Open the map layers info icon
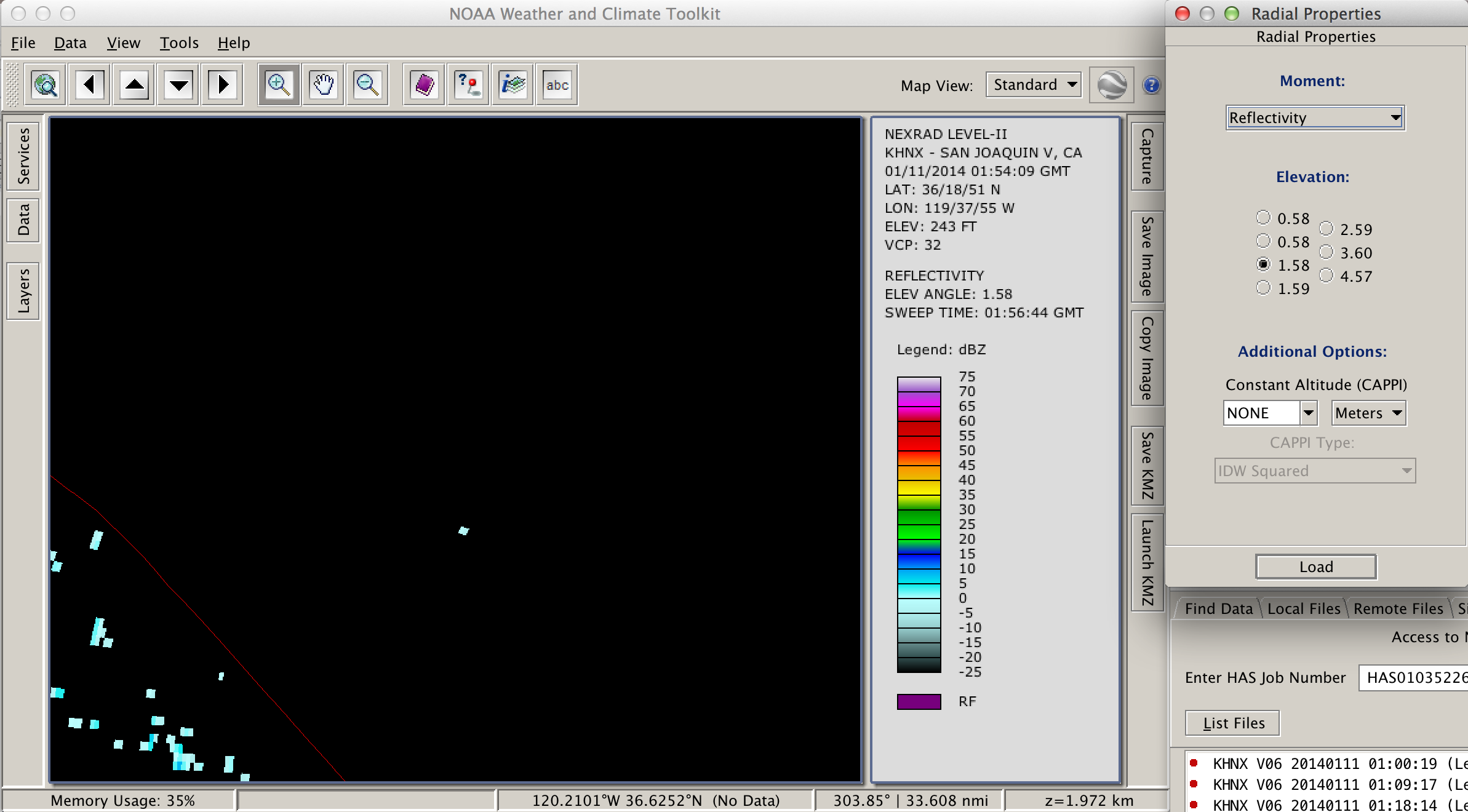The image size is (1468, 812). (x=513, y=84)
